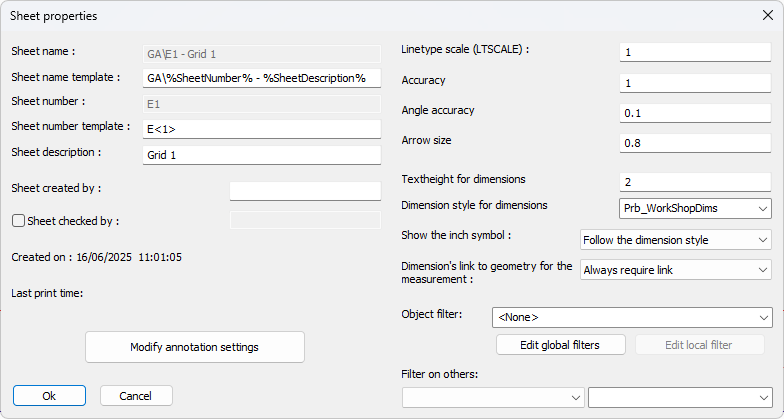Enable the Sheet checked by checkbox

[x=18, y=221]
